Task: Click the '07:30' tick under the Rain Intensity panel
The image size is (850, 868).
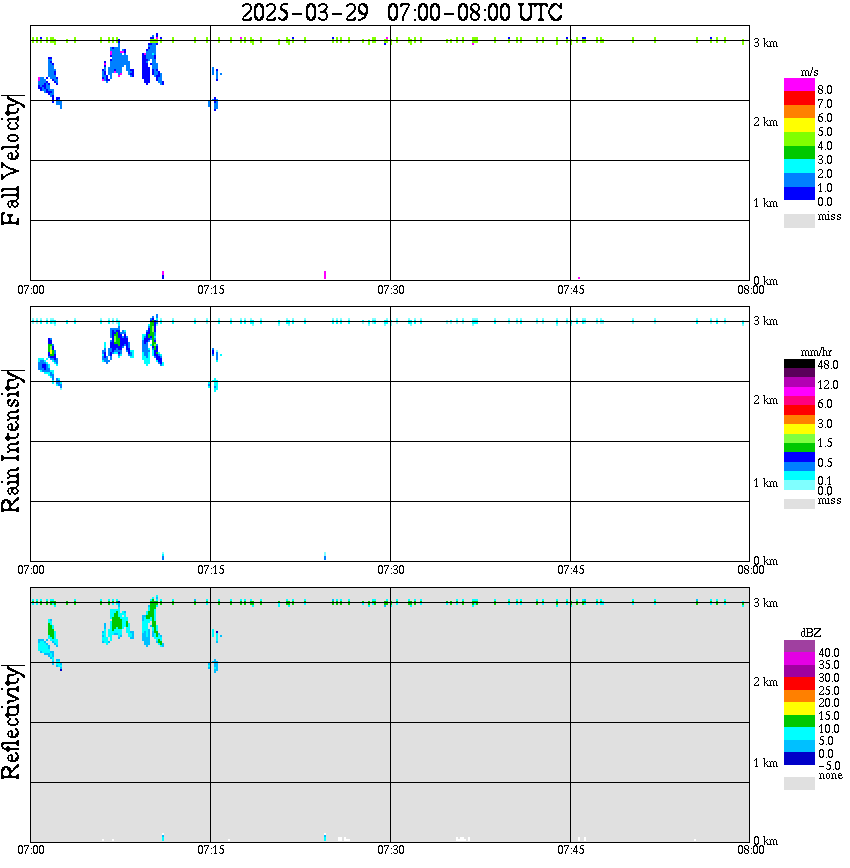Action: (391, 570)
